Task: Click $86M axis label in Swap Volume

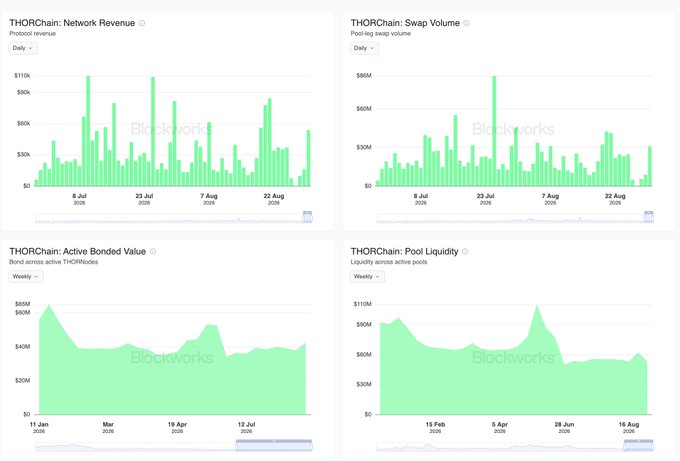Action: tap(364, 75)
